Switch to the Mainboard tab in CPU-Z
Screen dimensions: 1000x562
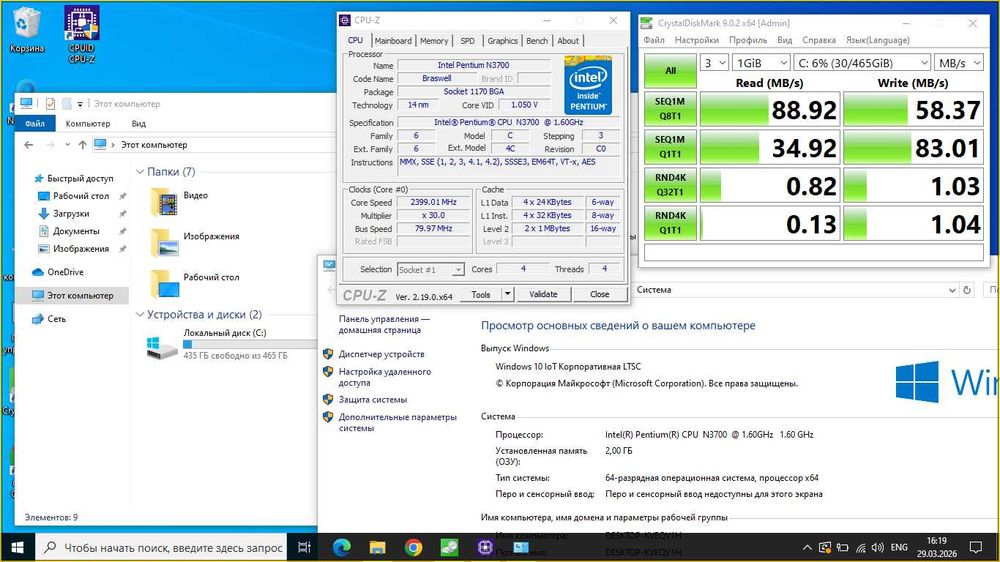coord(393,41)
